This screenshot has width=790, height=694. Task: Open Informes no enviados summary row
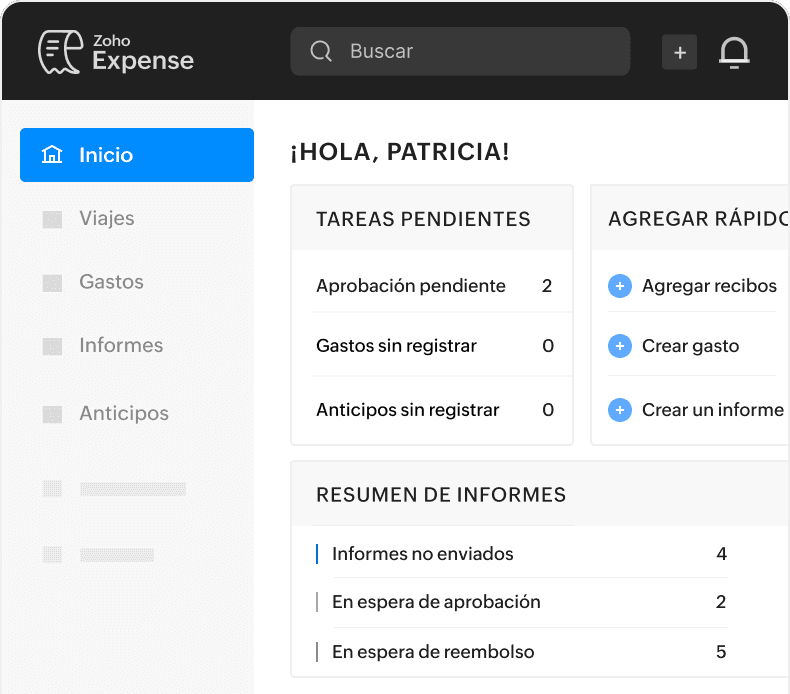pyautogui.click(x=522, y=554)
